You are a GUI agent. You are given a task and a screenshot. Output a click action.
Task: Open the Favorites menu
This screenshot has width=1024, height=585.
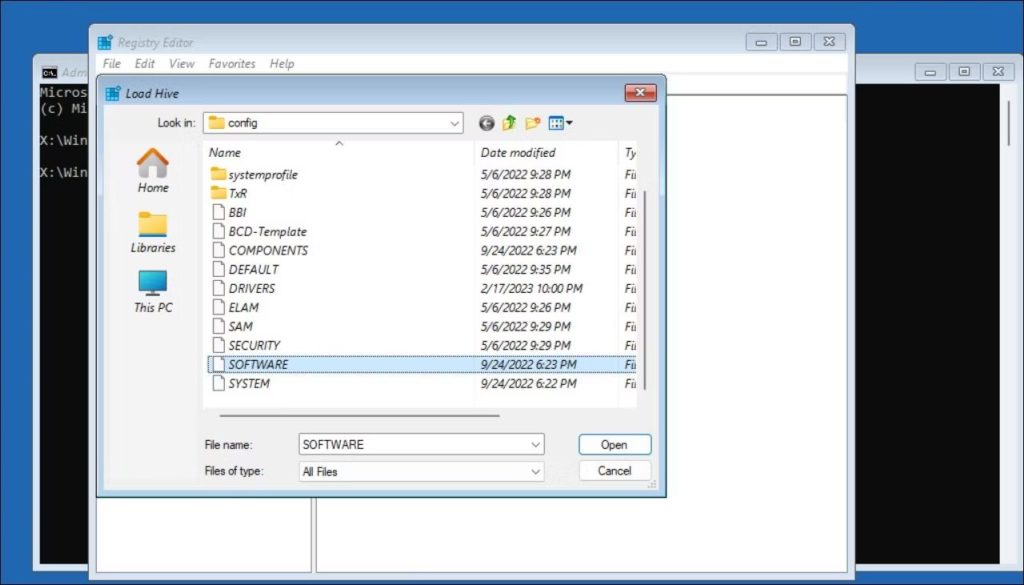tap(232, 63)
